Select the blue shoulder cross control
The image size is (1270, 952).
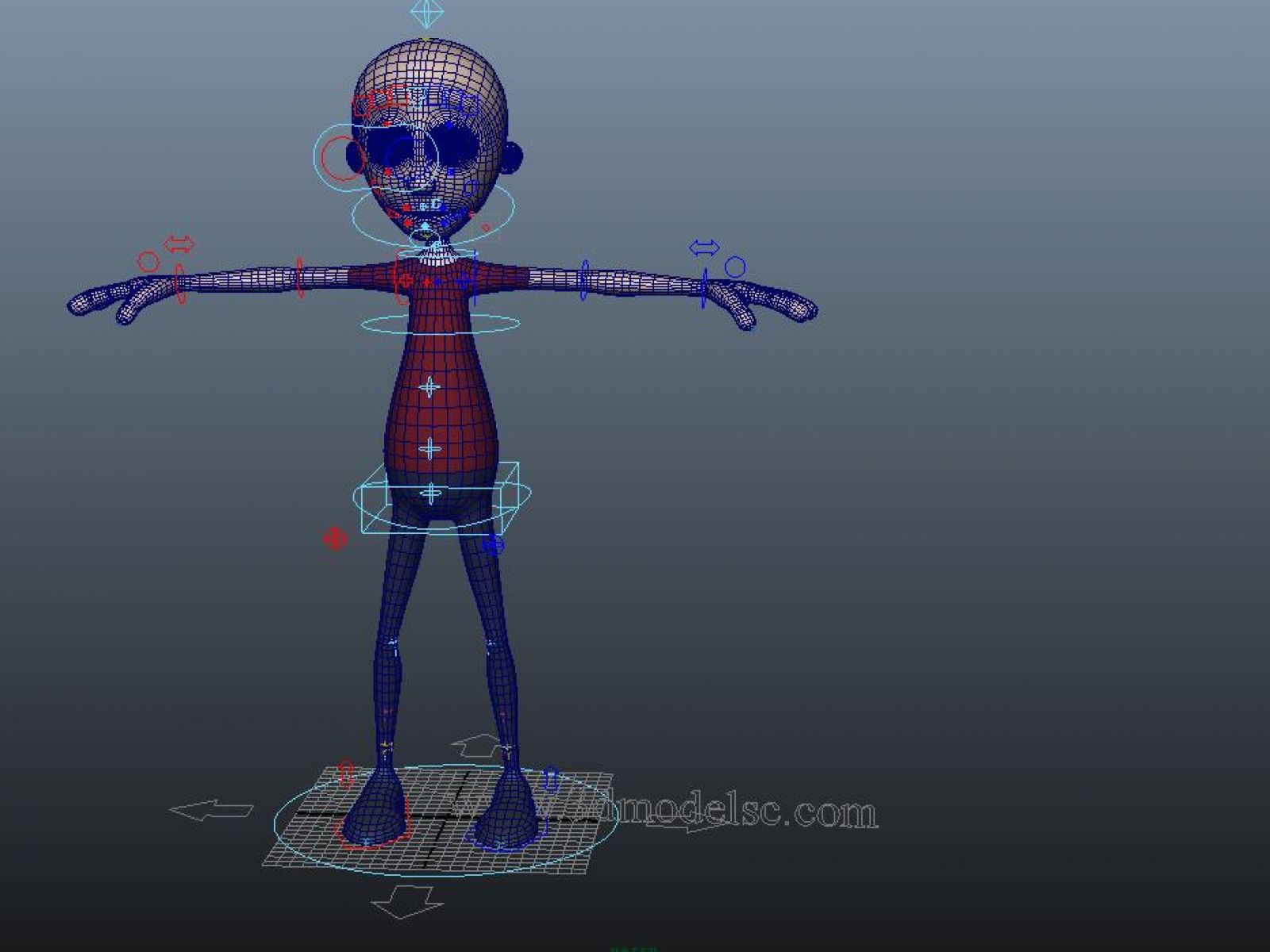pos(464,281)
